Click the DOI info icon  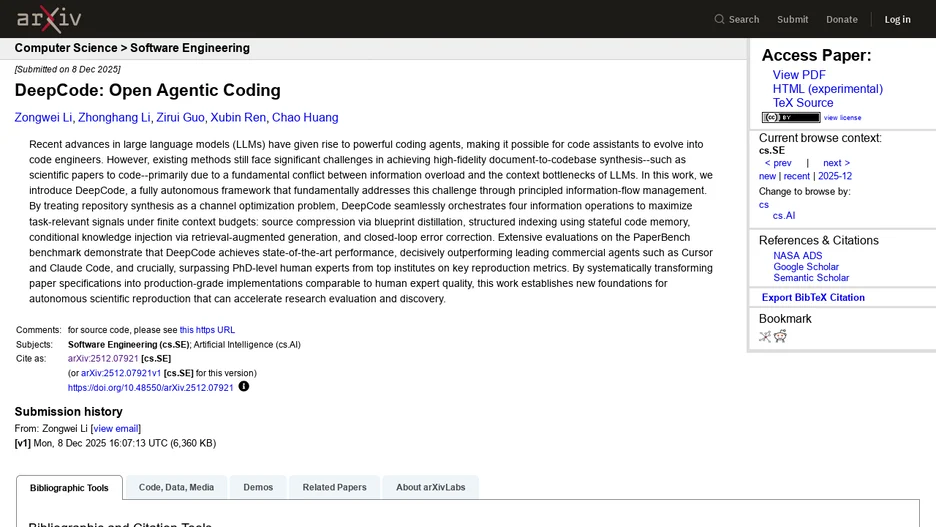coord(244,387)
